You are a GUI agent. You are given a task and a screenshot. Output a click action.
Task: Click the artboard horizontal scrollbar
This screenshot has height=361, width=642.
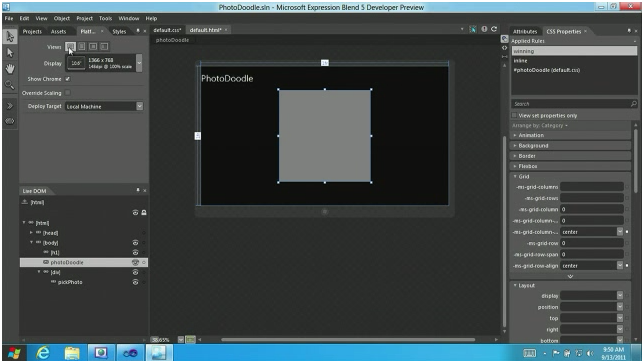[348, 339]
